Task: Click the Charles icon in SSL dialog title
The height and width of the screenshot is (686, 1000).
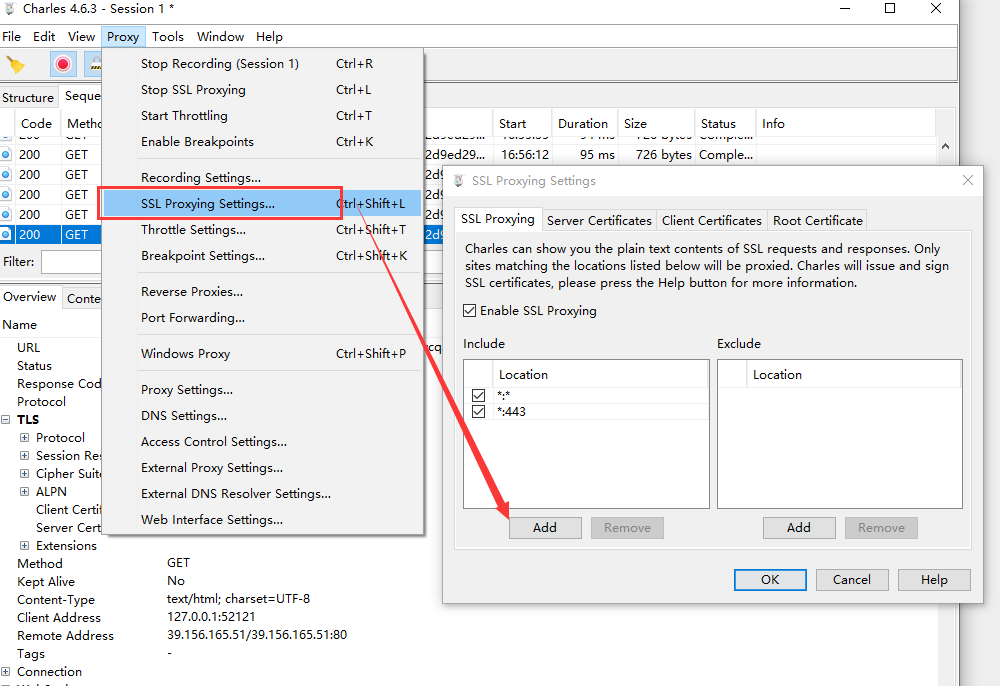Action: point(459,181)
